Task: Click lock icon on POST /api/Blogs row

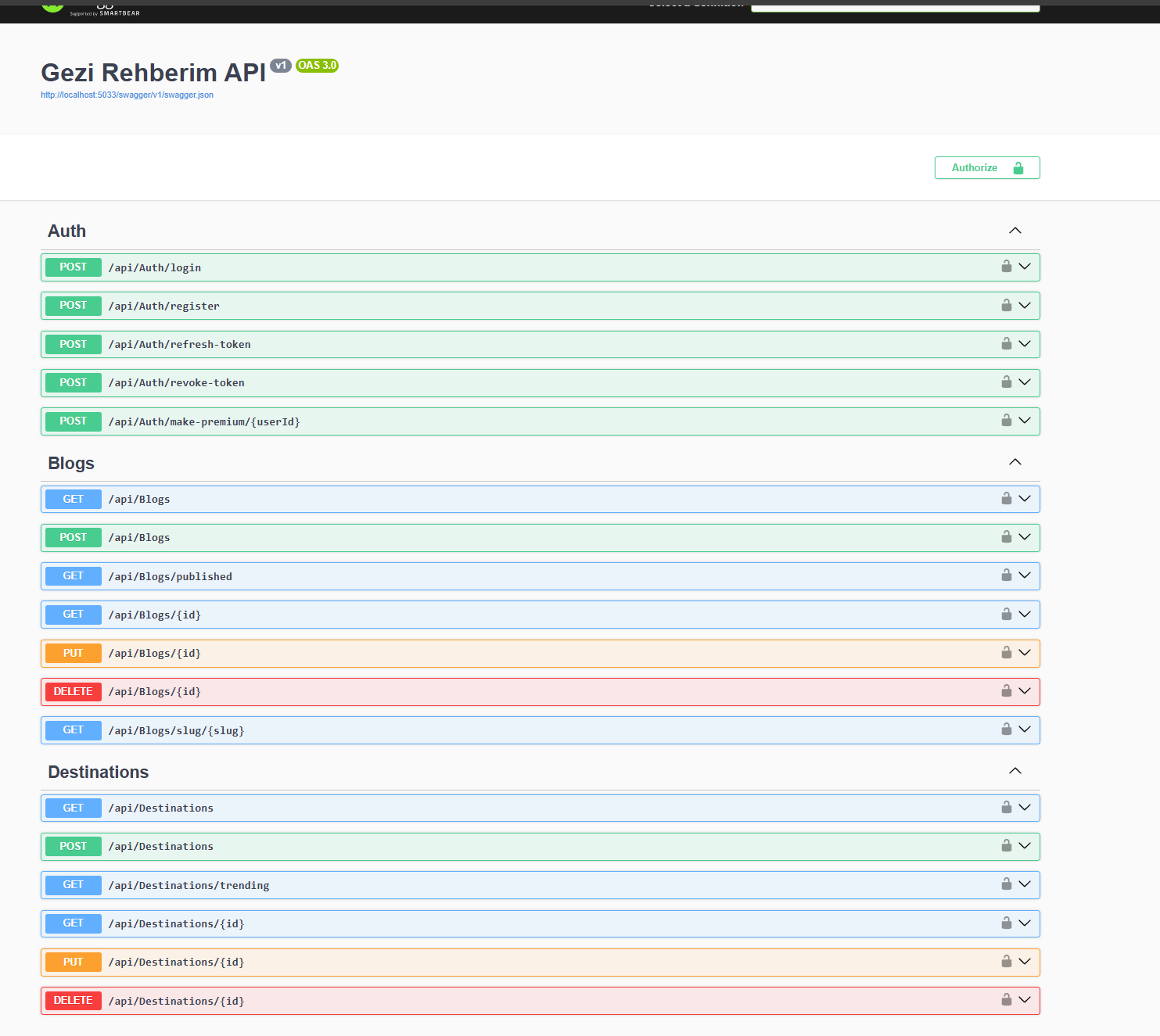Action: tap(1007, 536)
